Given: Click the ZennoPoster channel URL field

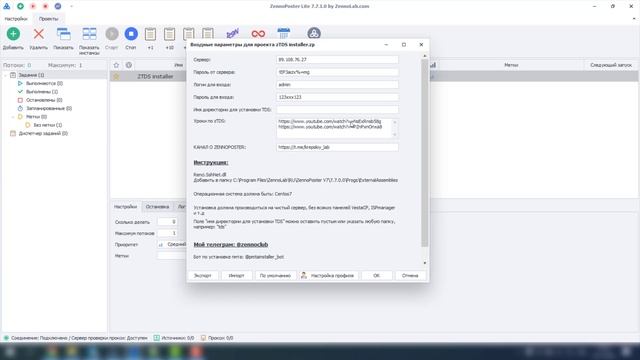Looking at the screenshot, I should tap(337, 147).
